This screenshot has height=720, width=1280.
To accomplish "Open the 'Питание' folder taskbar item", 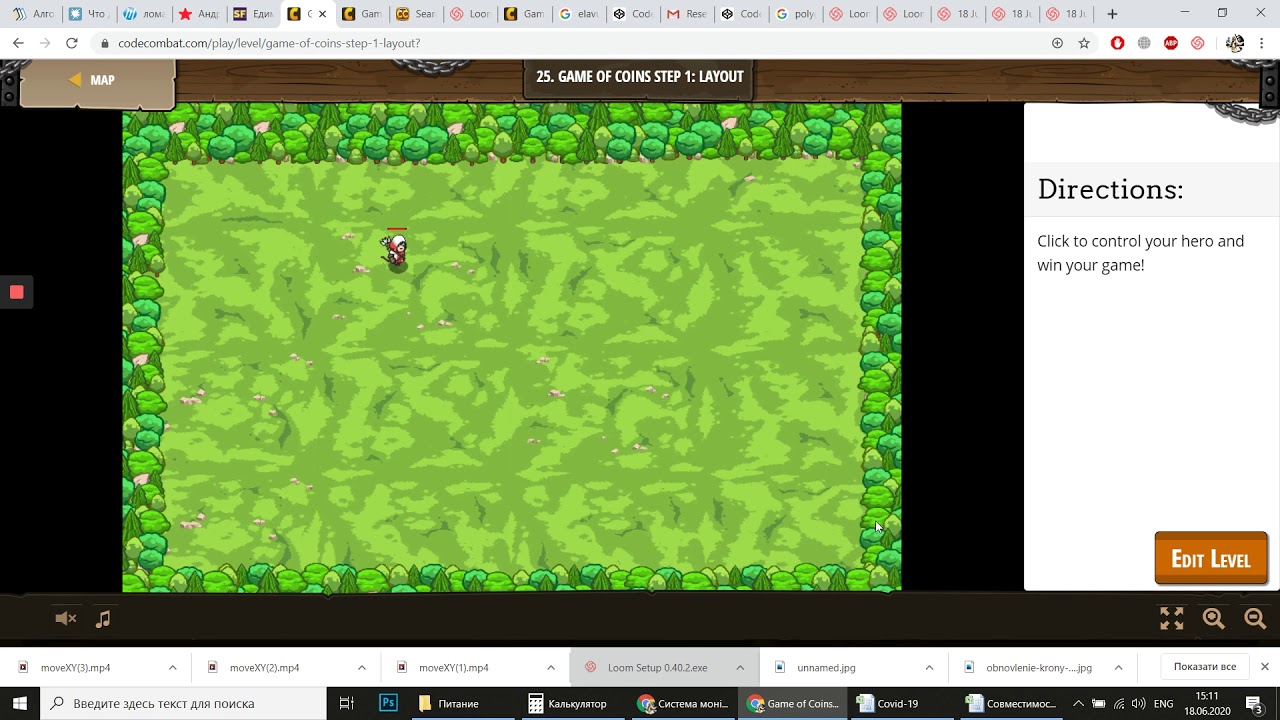I will 463,703.
